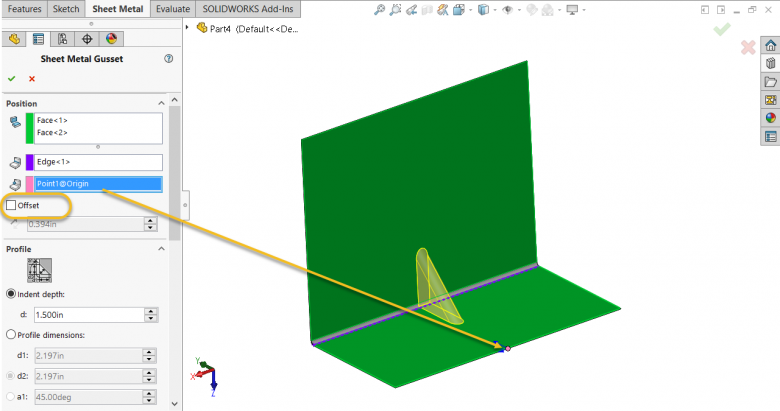Screen dimensions: 780x411
Task: Open the Apply Scene dropdown arrow
Action: [560, 10]
